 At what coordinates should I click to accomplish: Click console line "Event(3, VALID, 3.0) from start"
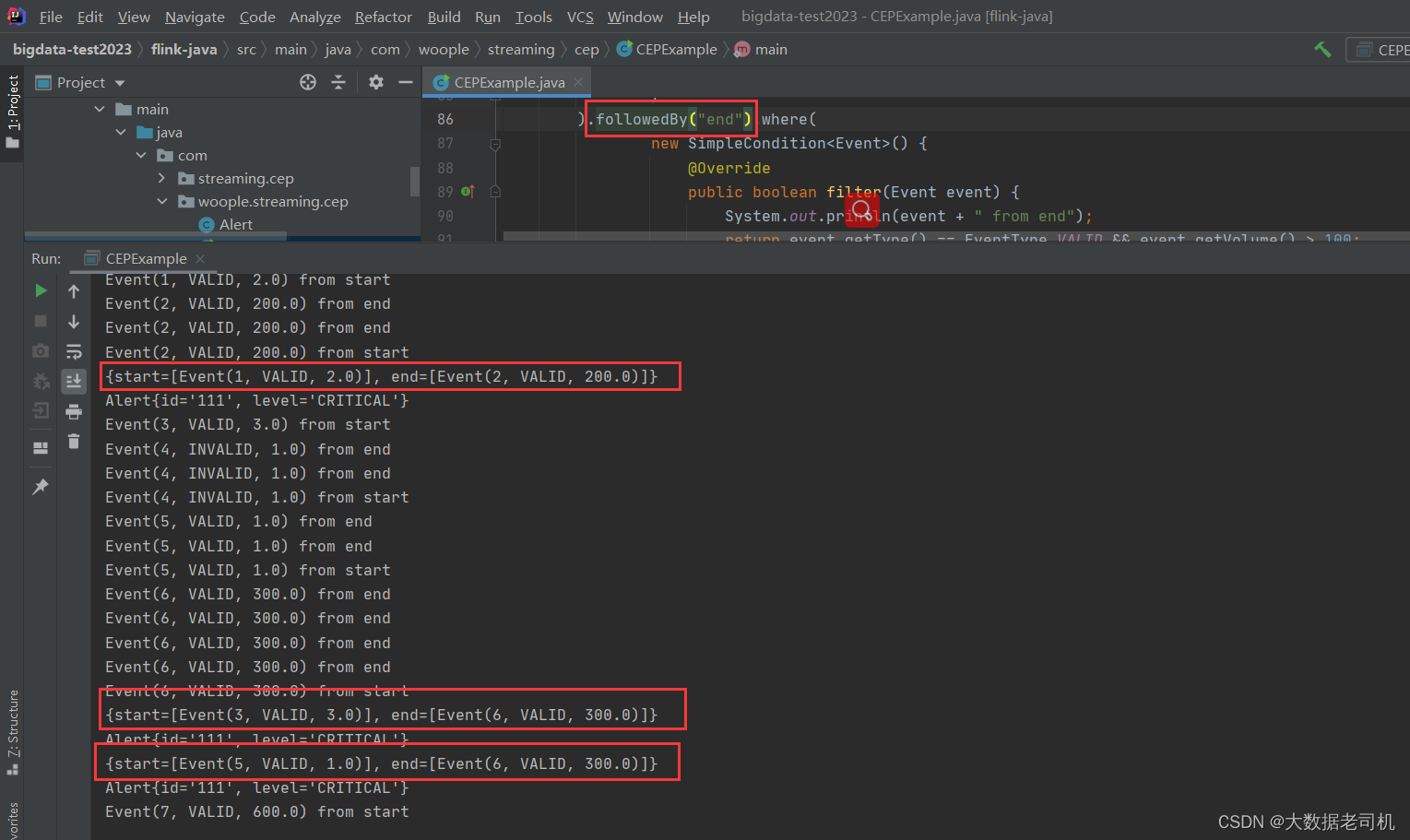pos(247,424)
